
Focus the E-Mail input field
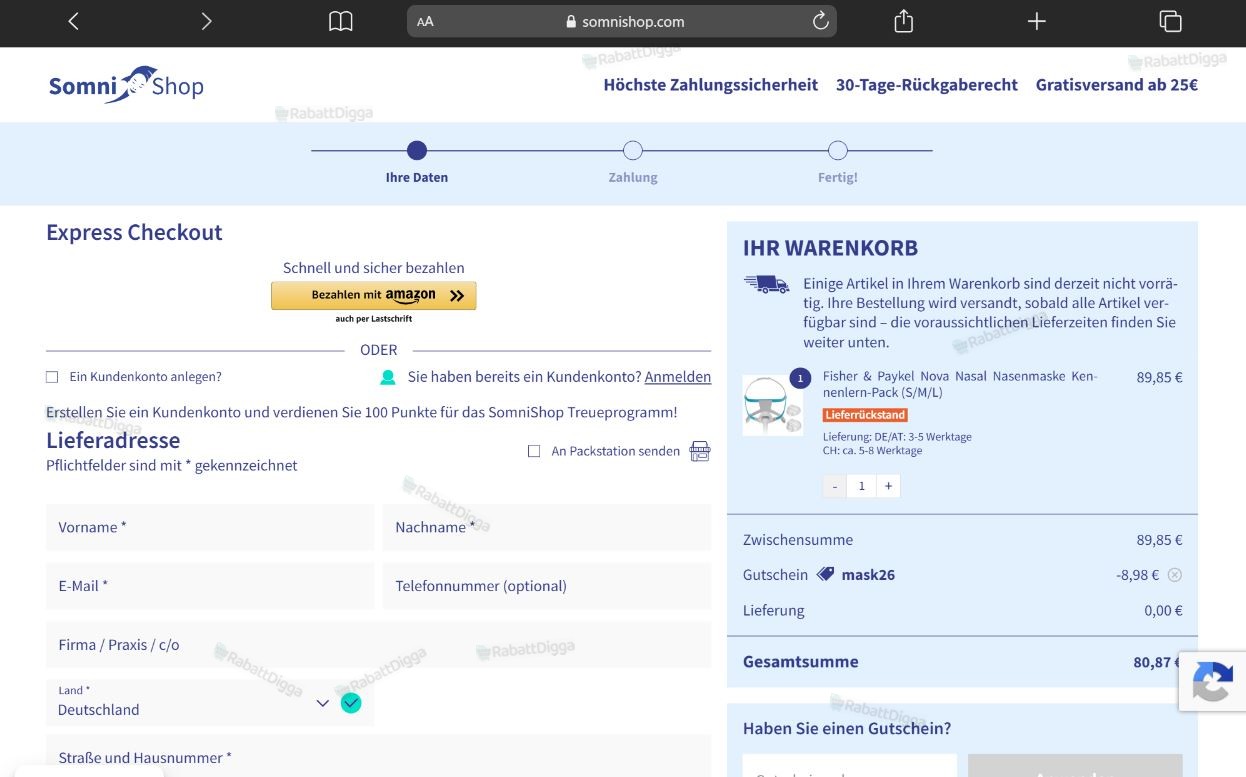point(210,586)
